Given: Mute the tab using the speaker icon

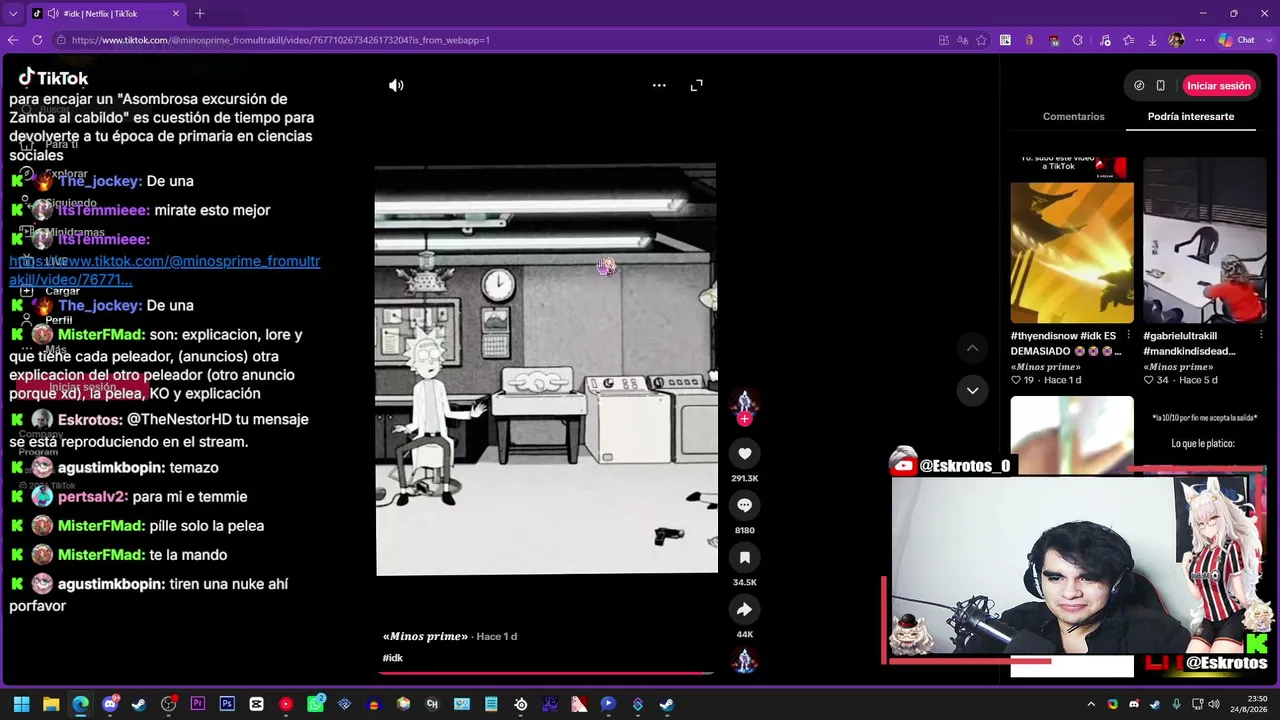Looking at the screenshot, I should (52, 14).
